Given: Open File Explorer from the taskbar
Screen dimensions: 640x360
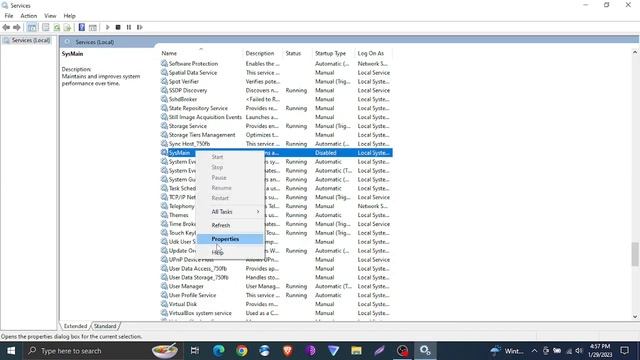Looking at the screenshot, I should pos(356,351).
